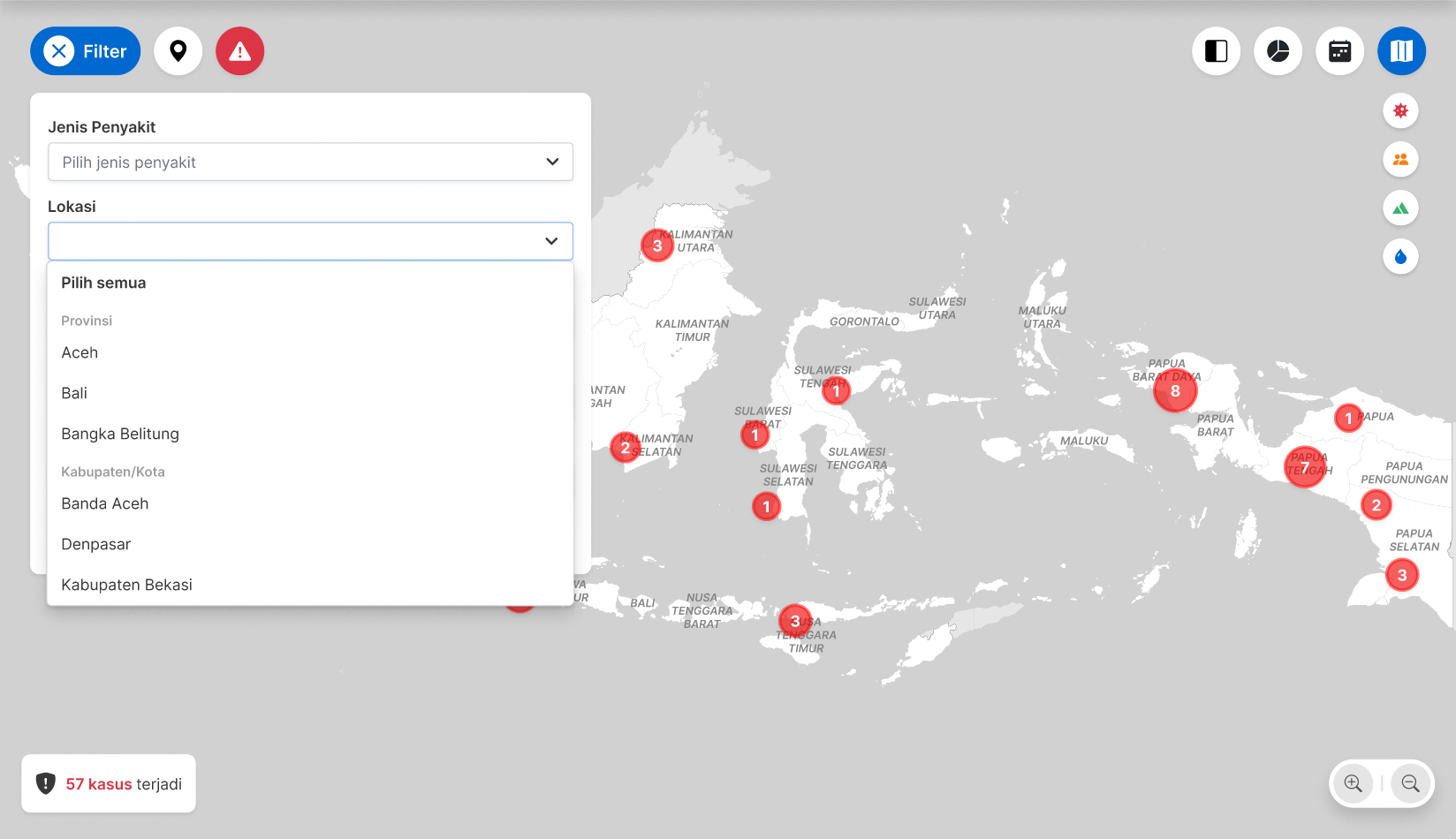Click the Papua Barat Daya cluster marker 8
Screen dimensions: 1456x839
1175,391
